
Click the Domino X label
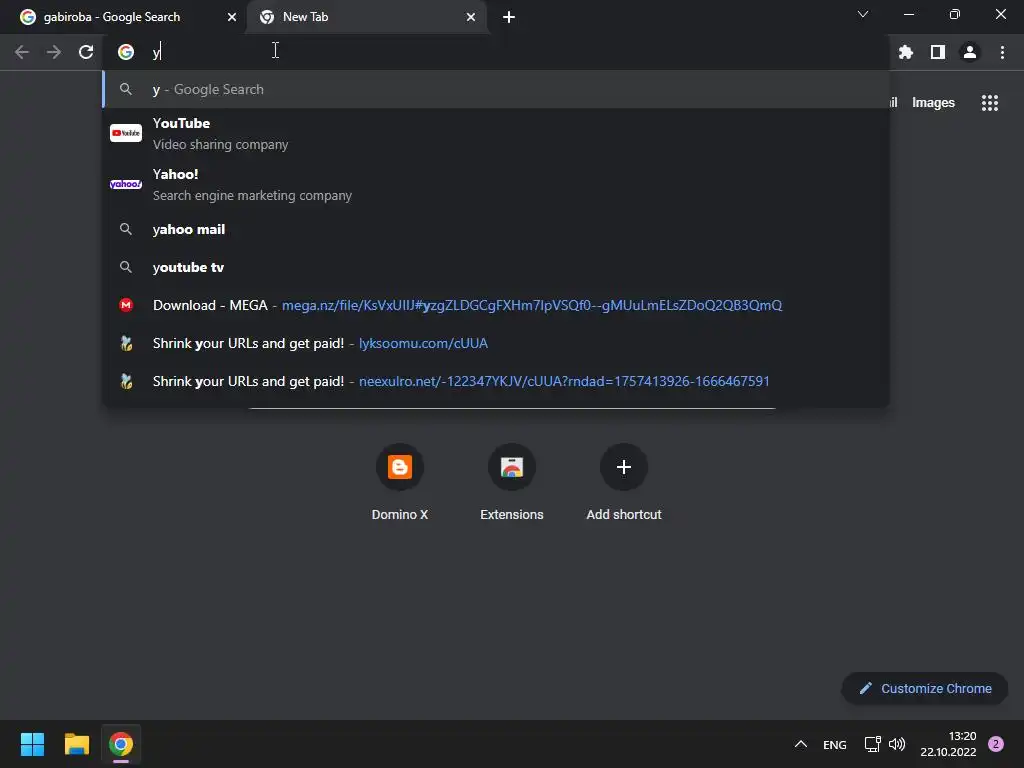(400, 515)
